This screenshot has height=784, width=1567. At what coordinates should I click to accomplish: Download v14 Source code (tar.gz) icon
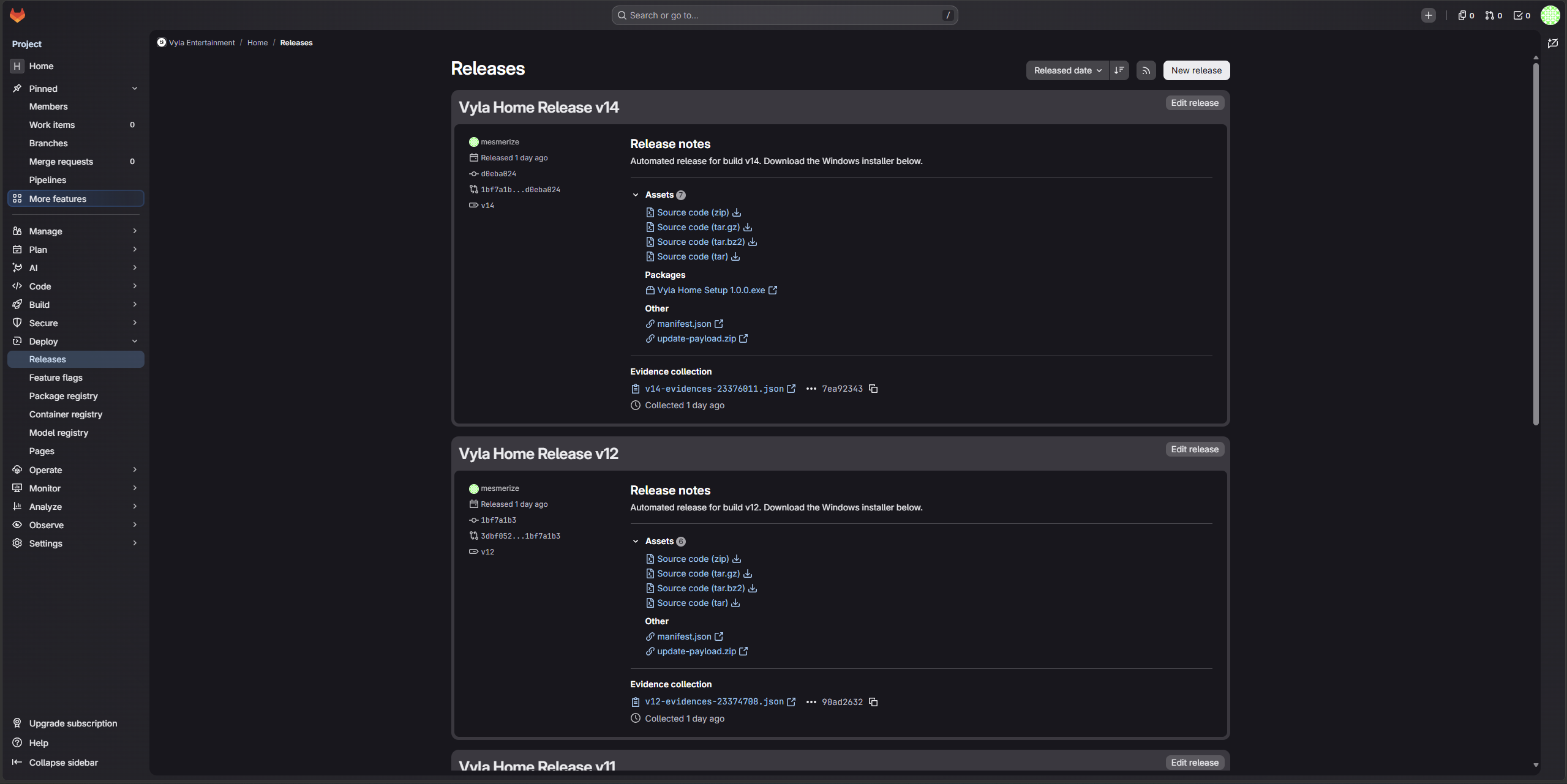pos(748,227)
